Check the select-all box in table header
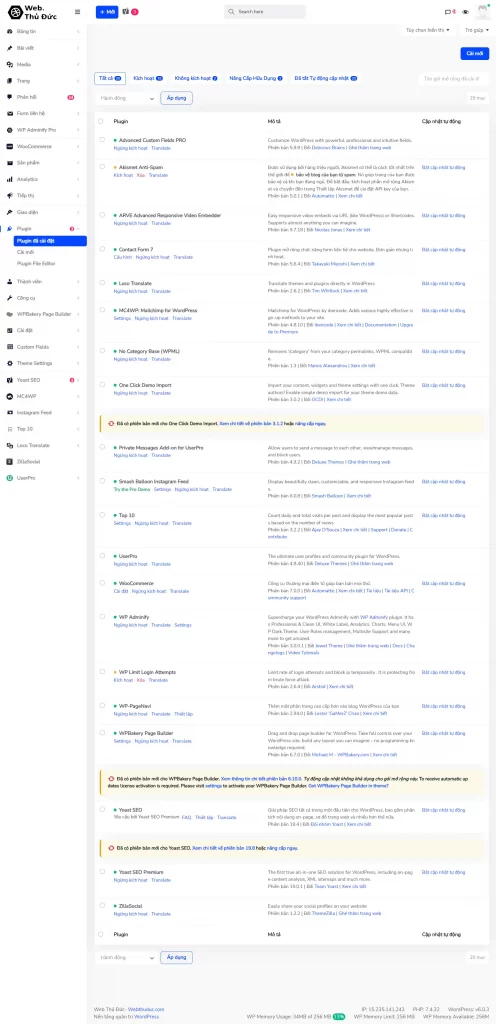Screen dimensions: 496x1024 coord(101,121)
